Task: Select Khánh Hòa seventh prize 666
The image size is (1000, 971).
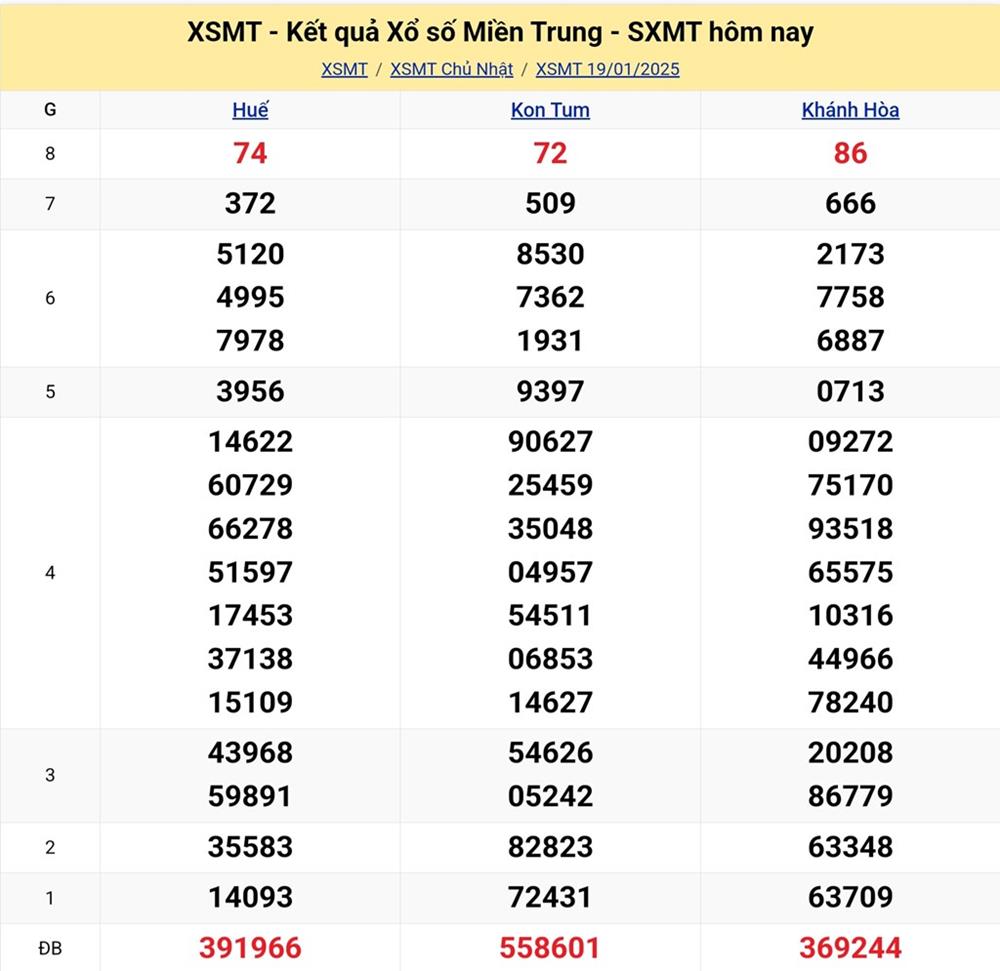Action: pos(850,204)
